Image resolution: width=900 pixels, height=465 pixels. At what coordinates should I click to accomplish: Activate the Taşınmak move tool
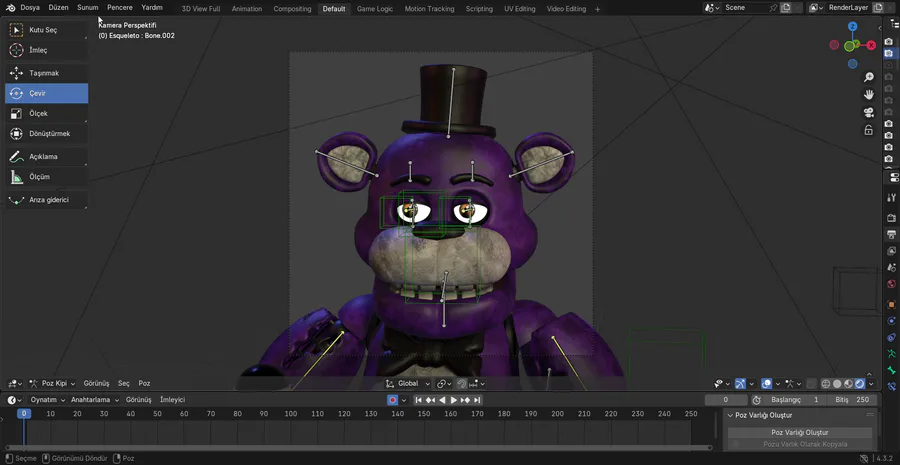pyautogui.click(x=46, y=73)
